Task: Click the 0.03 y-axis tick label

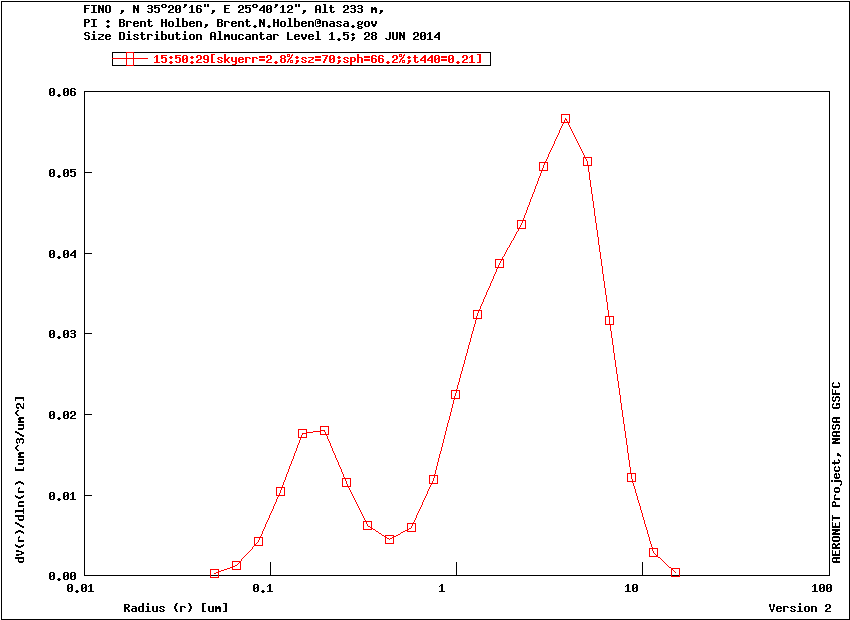Action: pyautogui.click(x=62, y=334)
